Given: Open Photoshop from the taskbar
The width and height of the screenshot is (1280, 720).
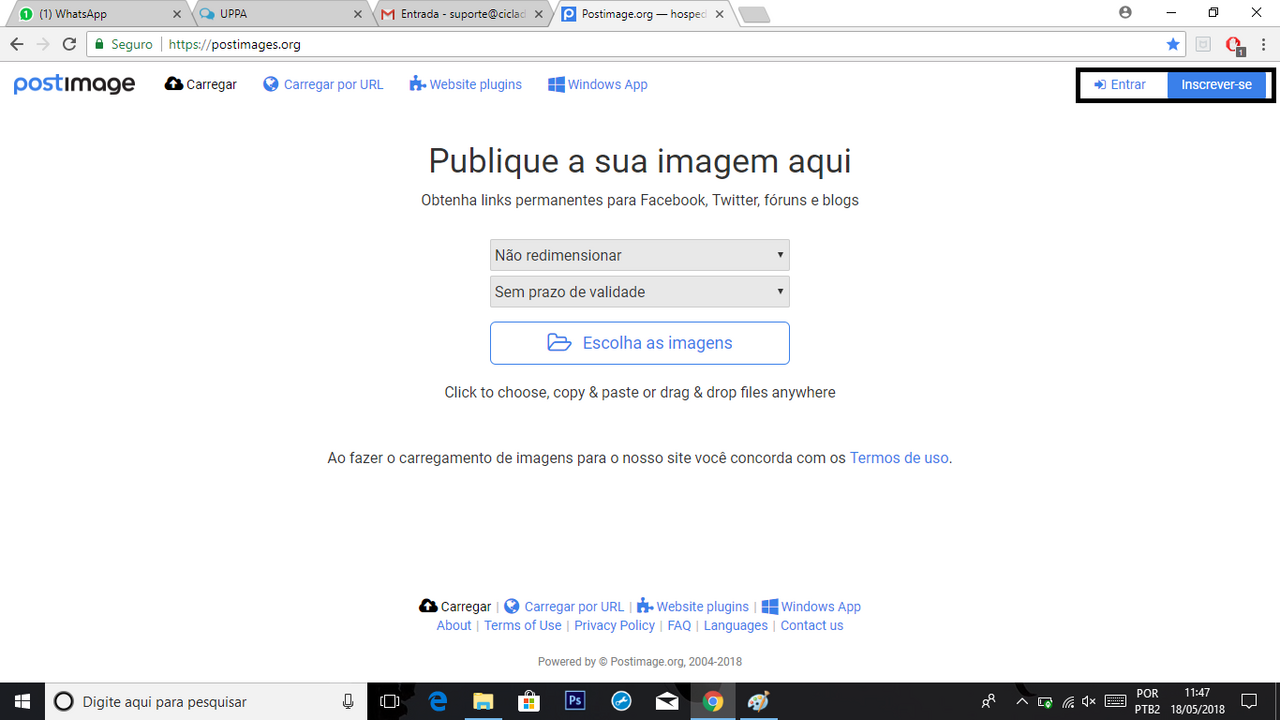Looking at the screenshot, I should [x=575, y=701].
